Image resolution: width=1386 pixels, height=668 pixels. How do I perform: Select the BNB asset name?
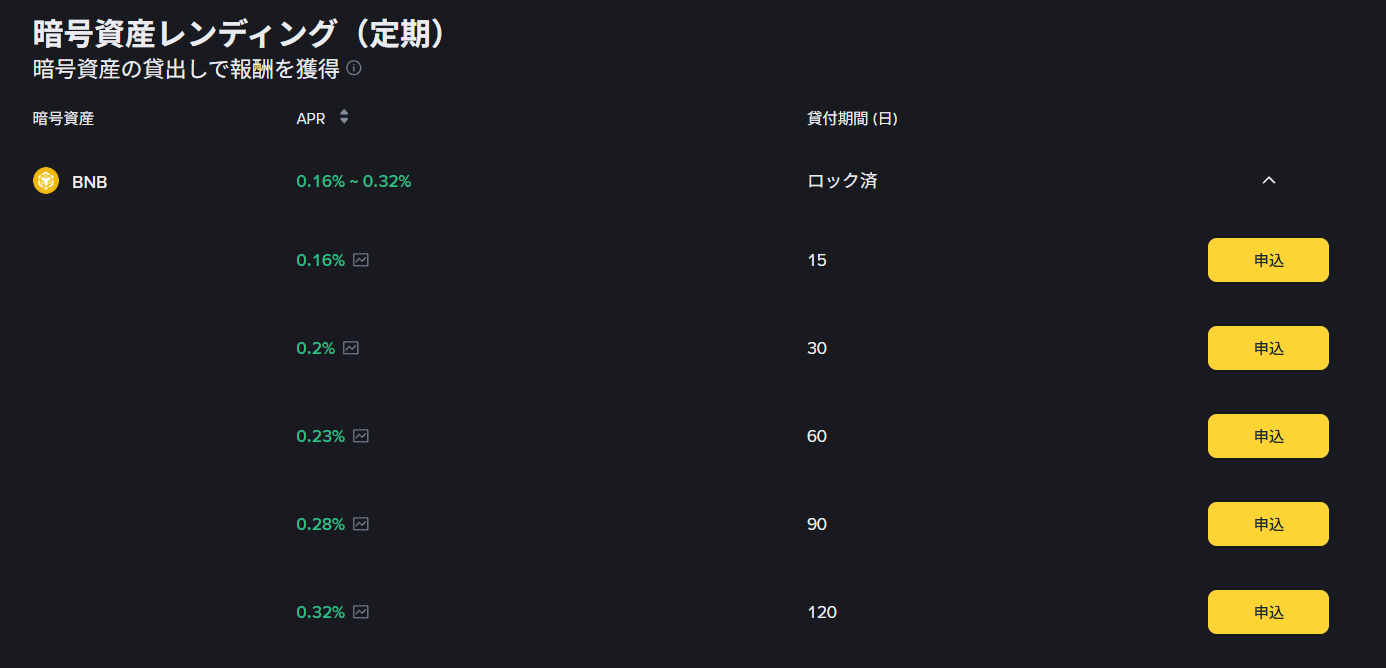90,182
